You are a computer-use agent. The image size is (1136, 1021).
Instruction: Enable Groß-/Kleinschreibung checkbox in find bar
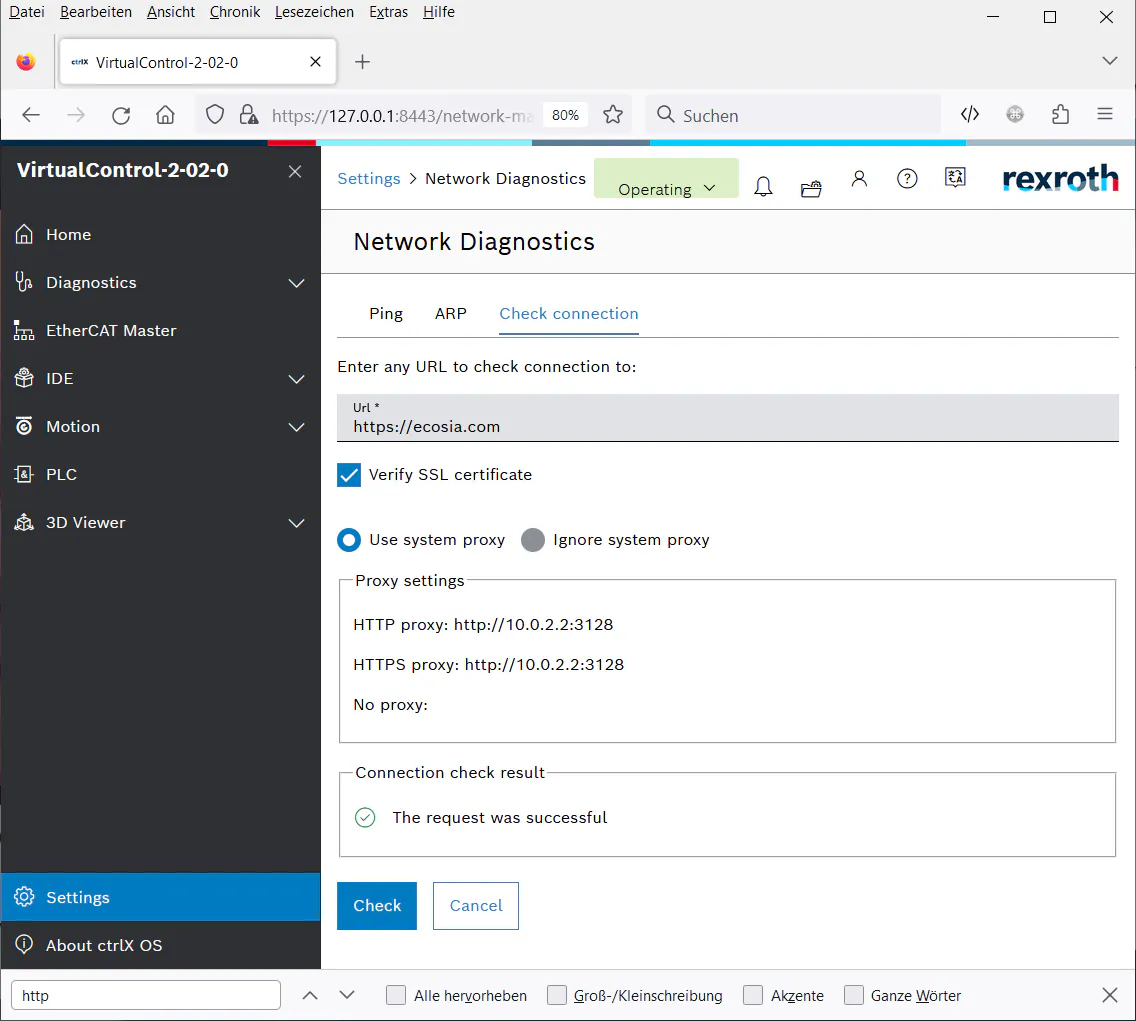coord(557,995)
